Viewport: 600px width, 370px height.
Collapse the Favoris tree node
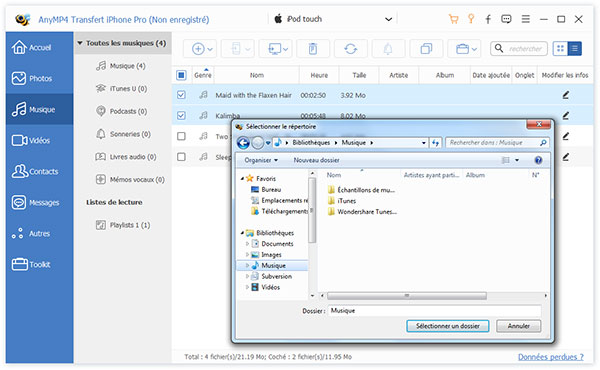[x=242, y=179]
